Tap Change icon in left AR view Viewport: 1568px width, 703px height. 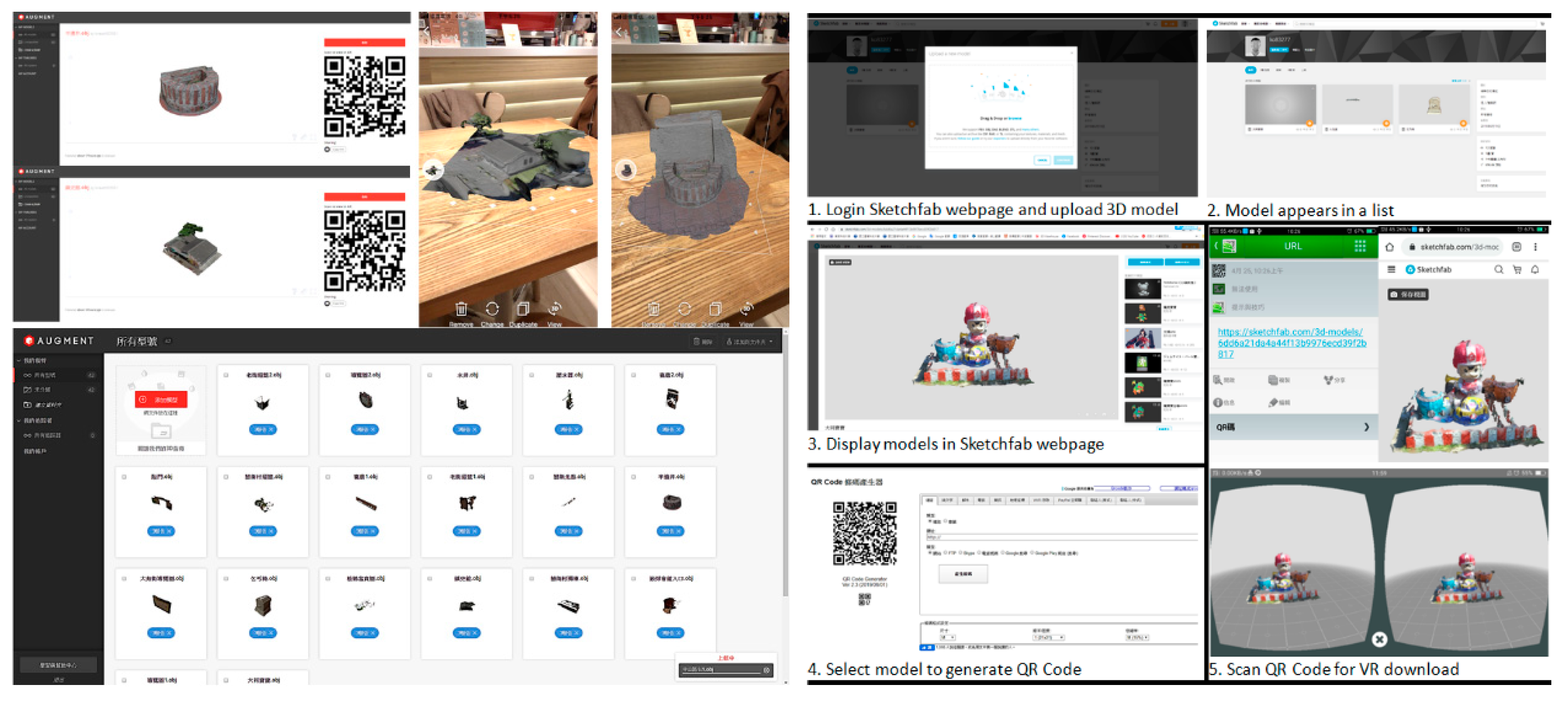coord(492,309)
